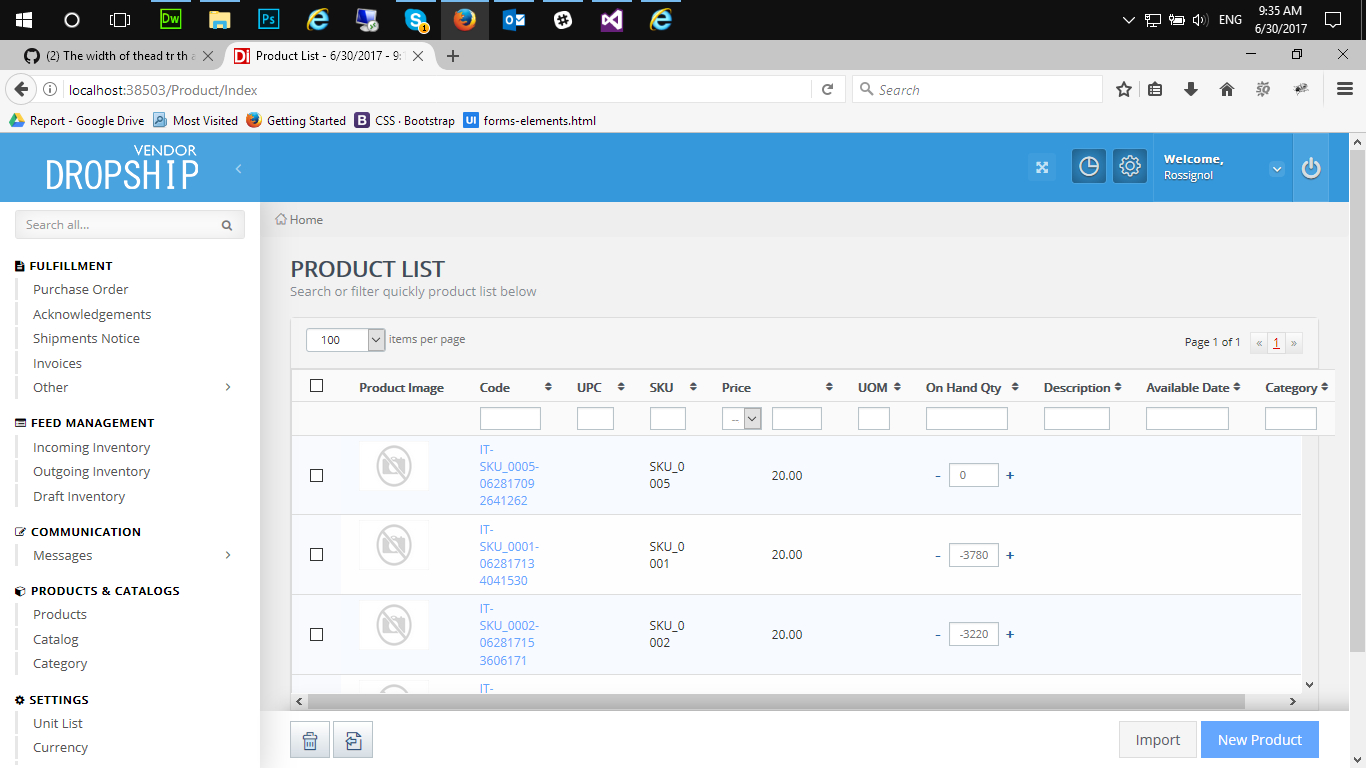The height and width of the screenshot is (768, 1366).
Task: Open the new browser tab plus button
Action: (x=452, y=56)
